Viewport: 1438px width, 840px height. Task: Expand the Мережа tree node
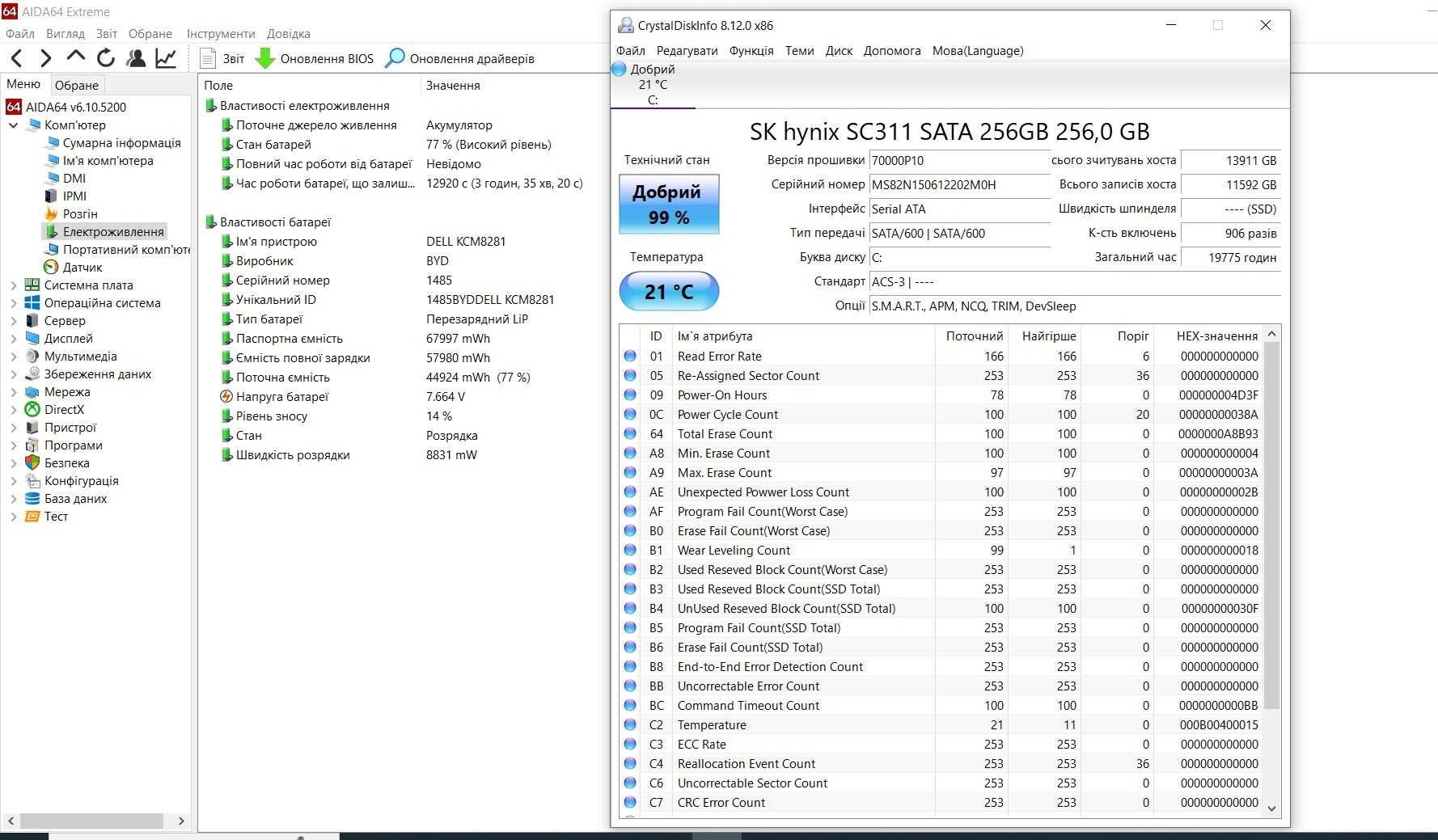click(13, 392)
